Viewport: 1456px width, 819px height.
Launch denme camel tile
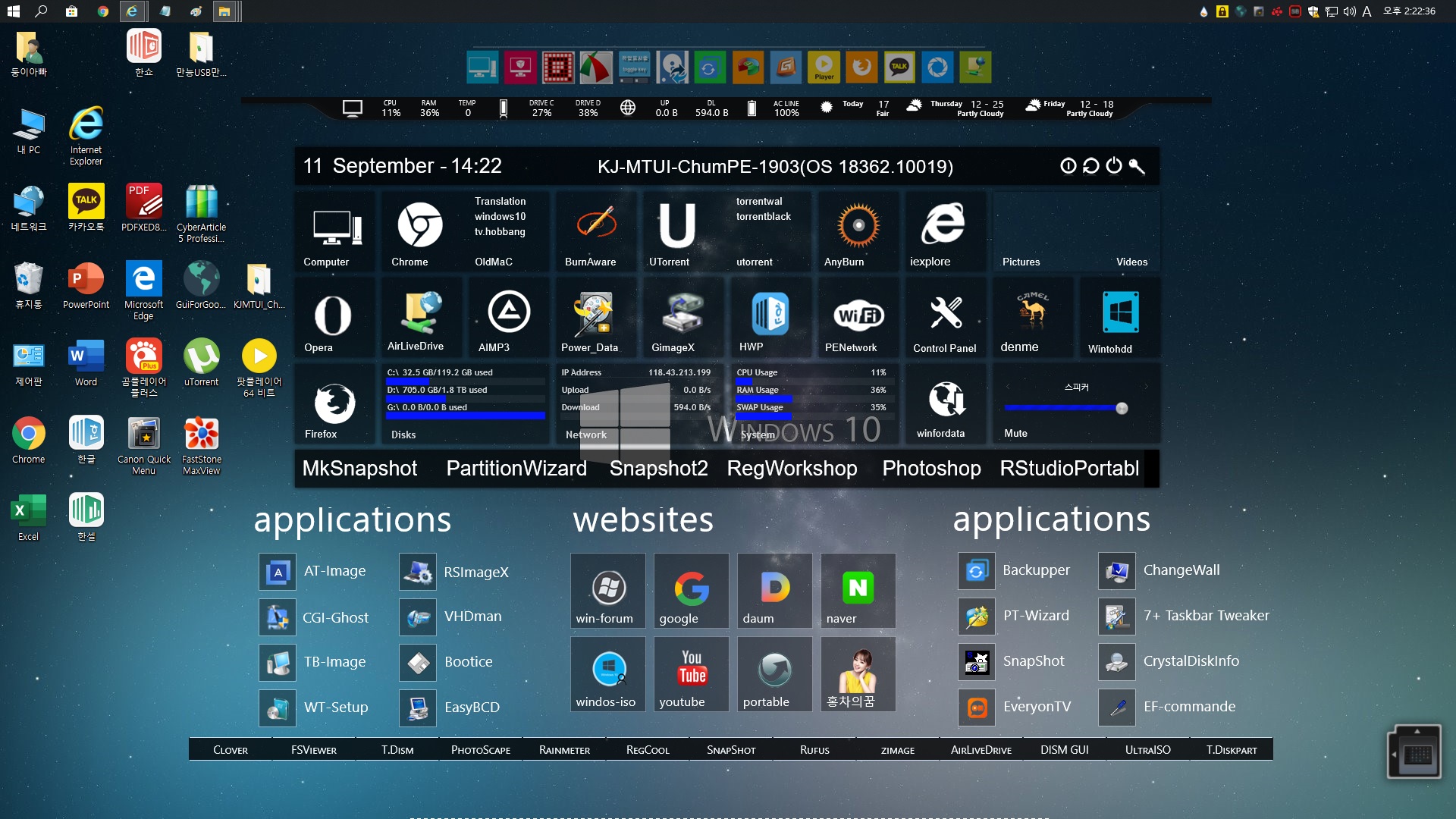tap(1032, 317)
